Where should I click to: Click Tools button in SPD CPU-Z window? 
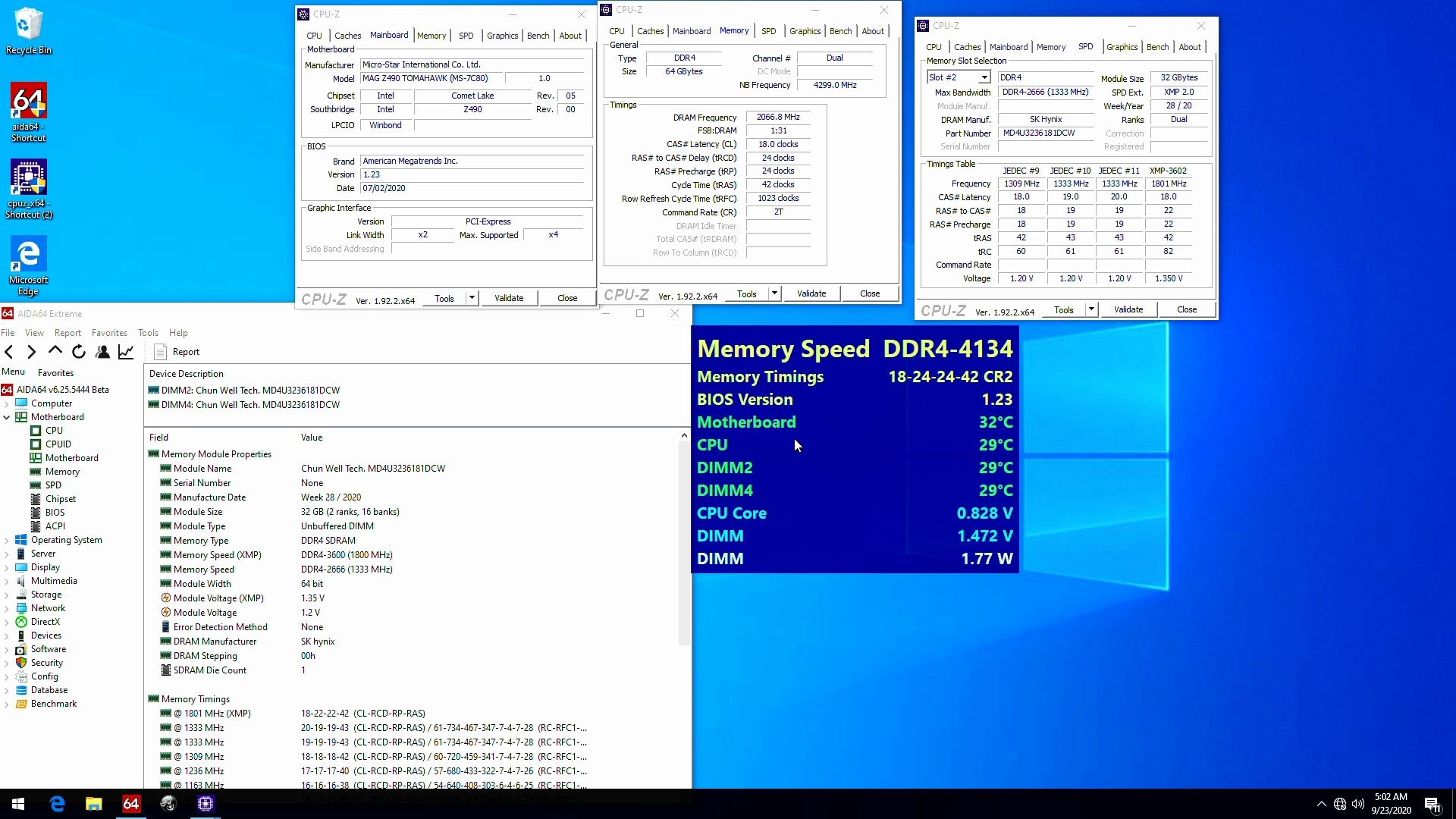click(x=1064, y=309)
